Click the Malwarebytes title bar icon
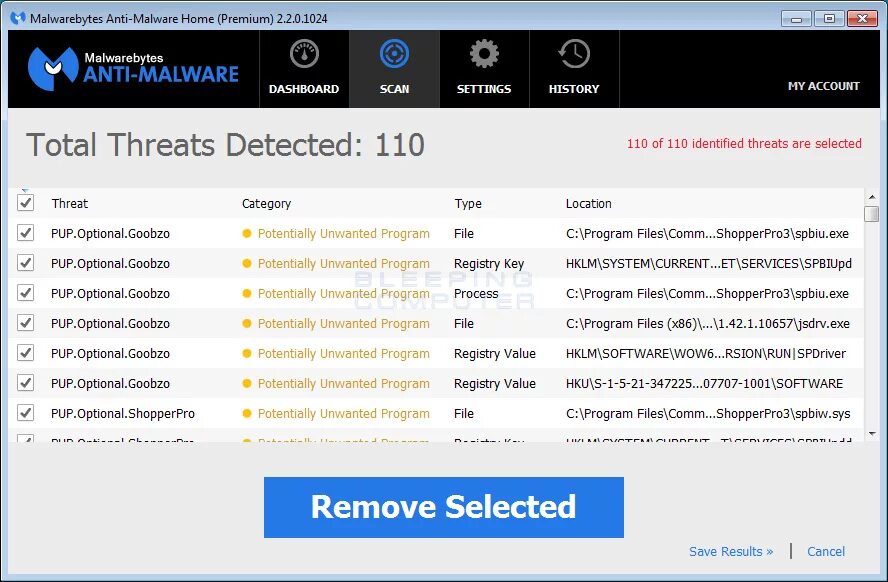 [x=18, y=19]
